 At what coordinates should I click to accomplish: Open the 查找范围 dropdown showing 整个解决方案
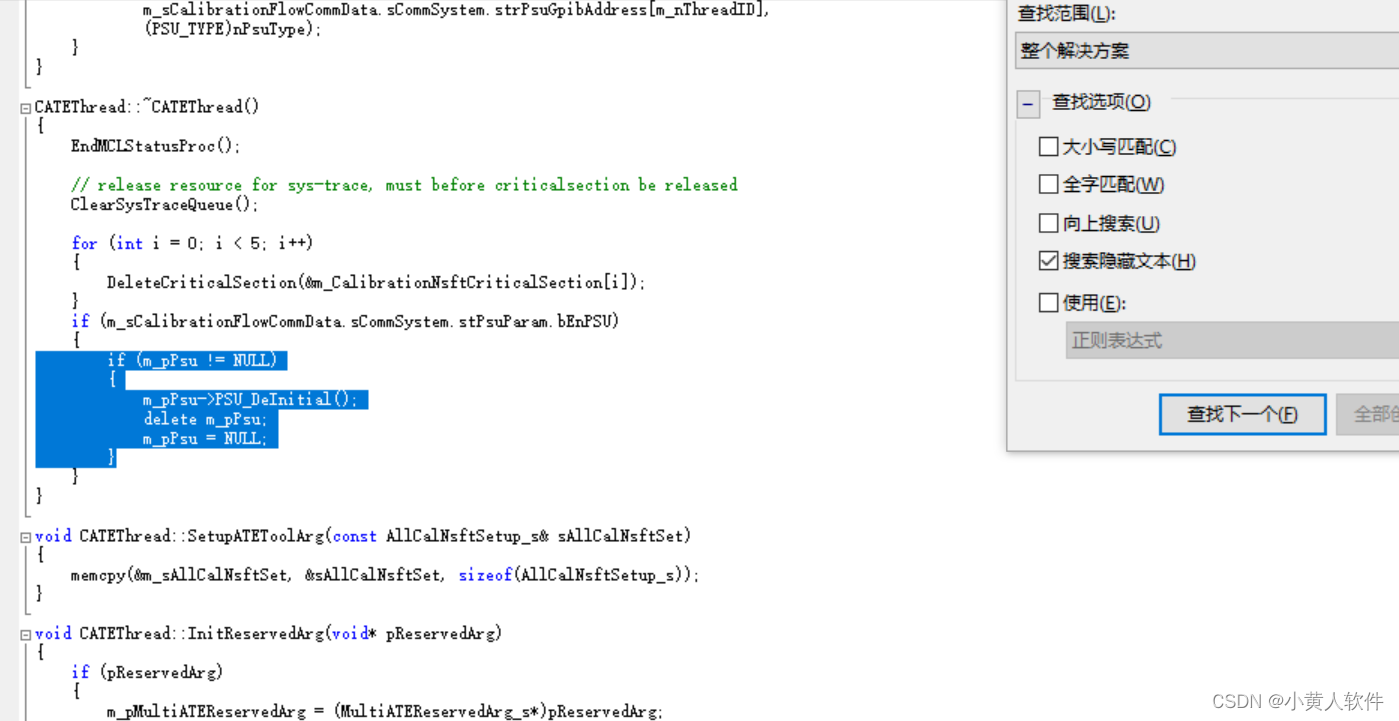tap(1206, 51)
